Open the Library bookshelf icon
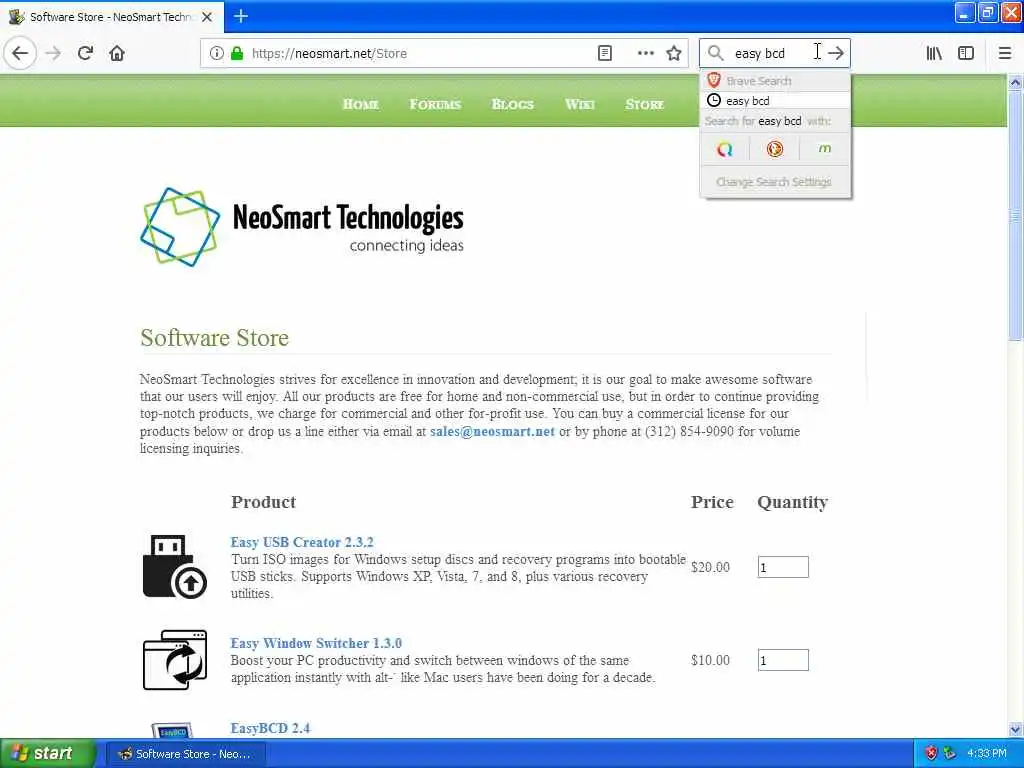This screenshot has width=1024, height=768. [x=934, y=53]
